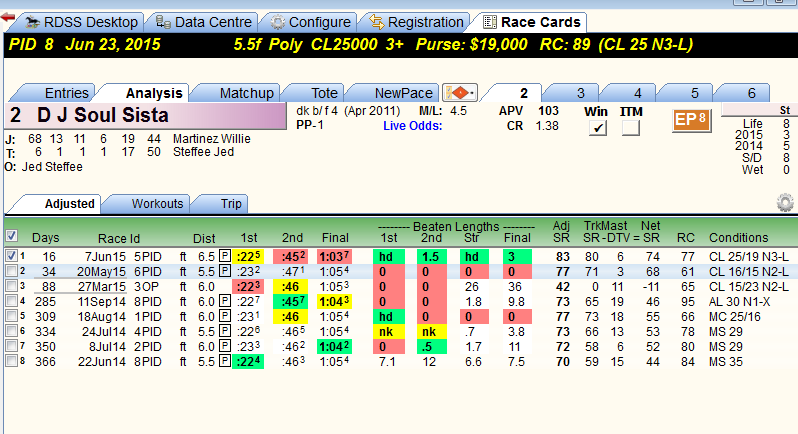
Task: Click the red back arrow icon
Action: click(x=8, y=18)
